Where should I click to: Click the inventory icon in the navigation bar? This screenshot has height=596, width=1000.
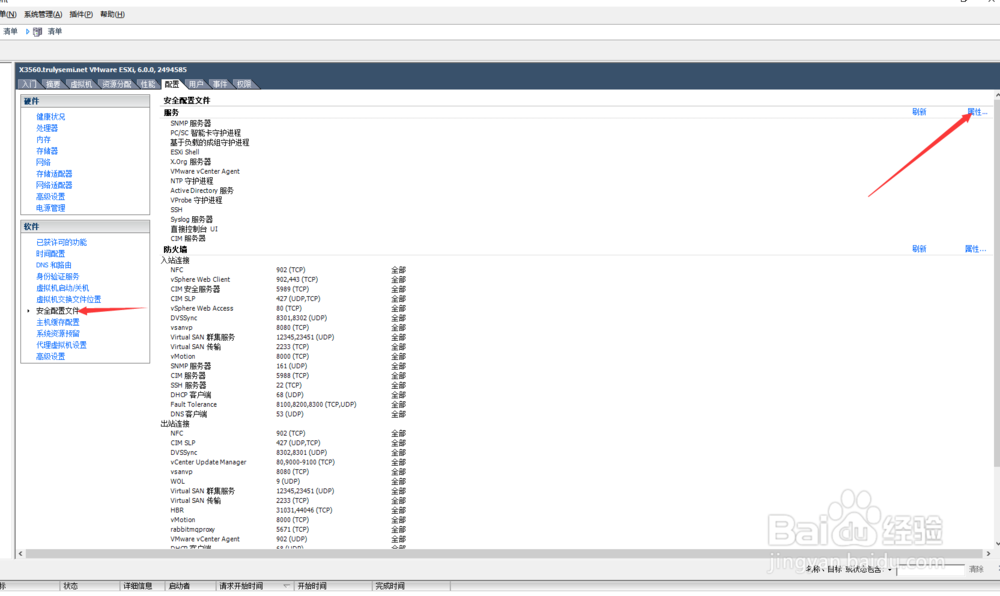coord(38,31)
